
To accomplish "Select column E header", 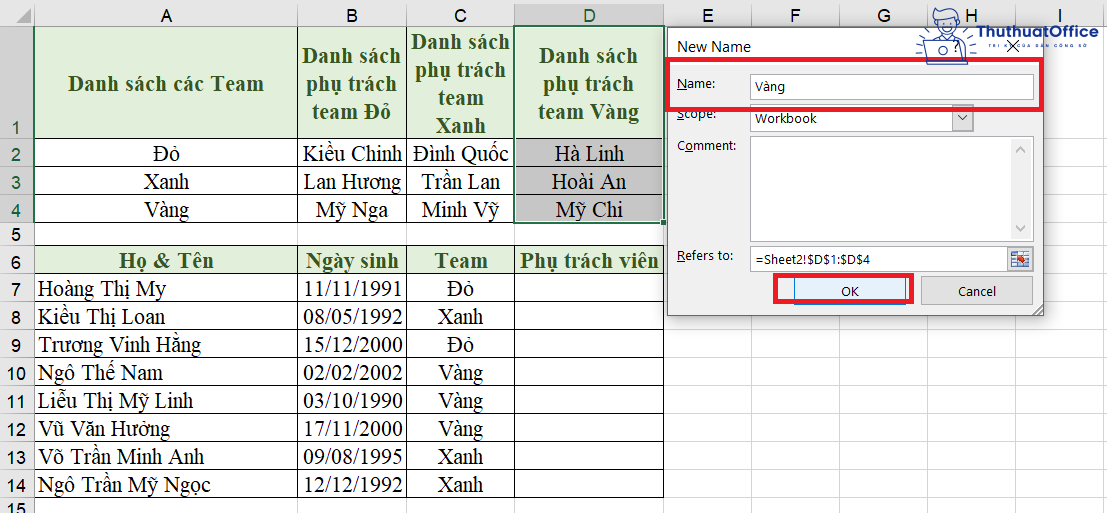I will pyautogui.click(x=707, y=15).
